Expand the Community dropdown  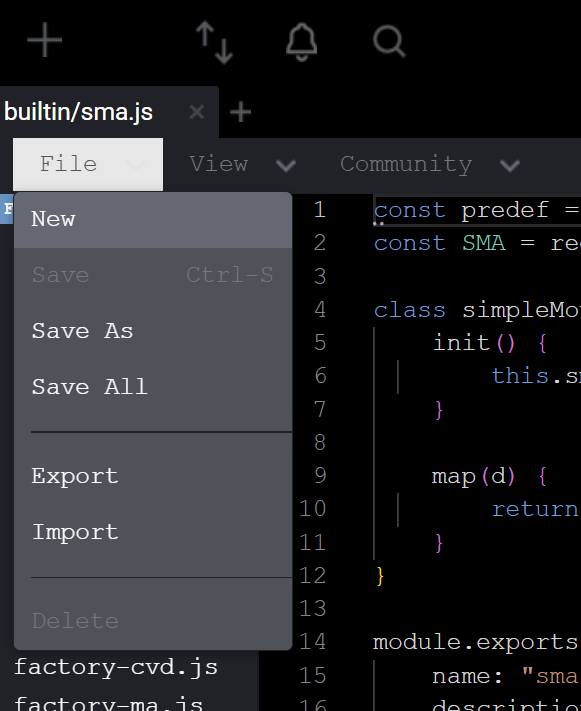pos(430,164)
